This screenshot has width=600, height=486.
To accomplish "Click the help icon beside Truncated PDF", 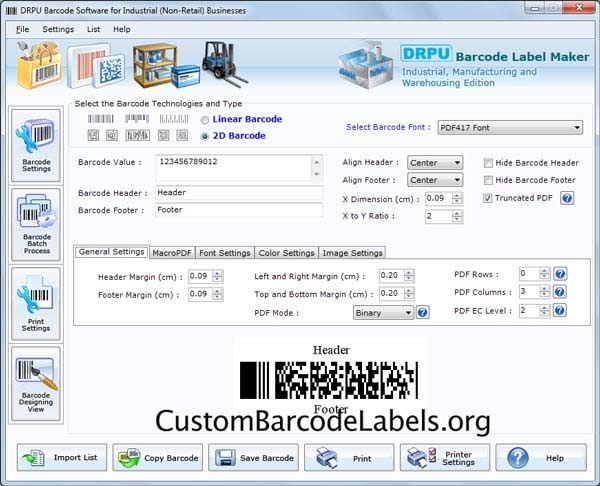I will (567, 198).
